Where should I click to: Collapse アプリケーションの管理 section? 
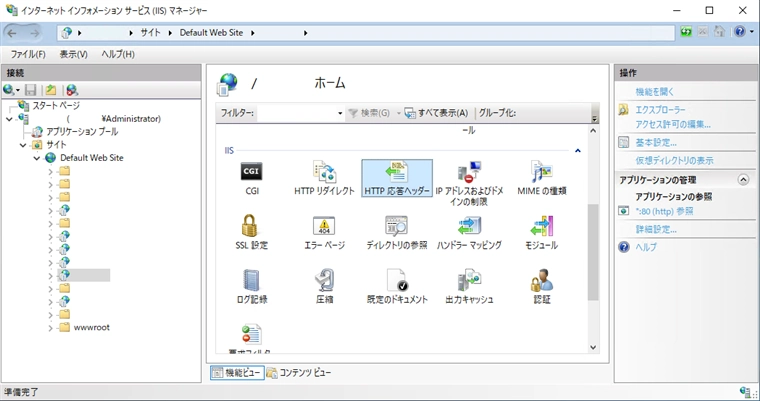click(743, 180)
